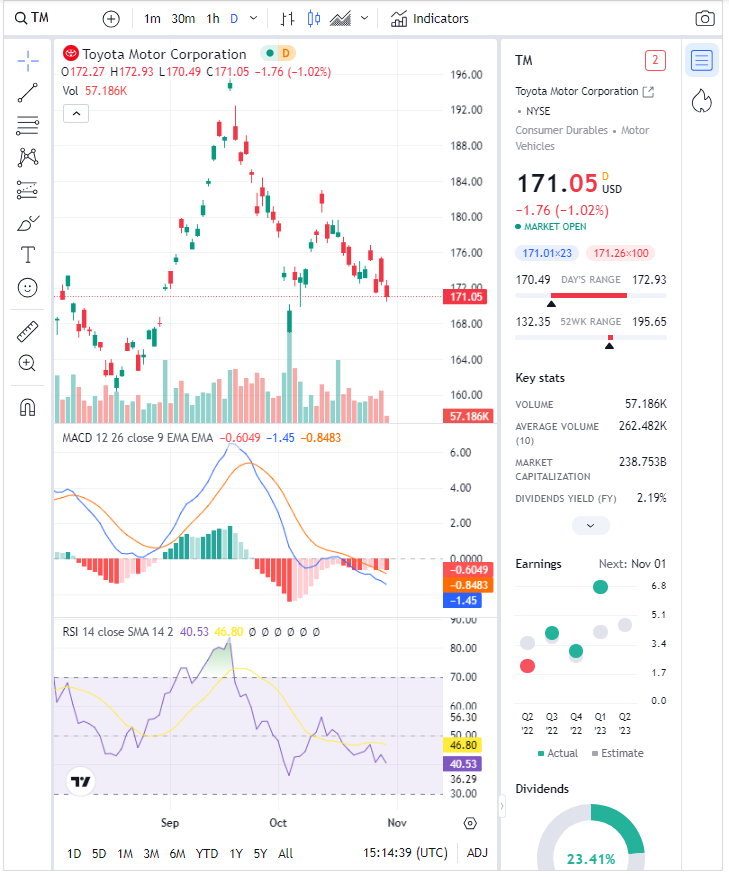
Task: Select the 30m interval
Action: [x=183, y=19]
